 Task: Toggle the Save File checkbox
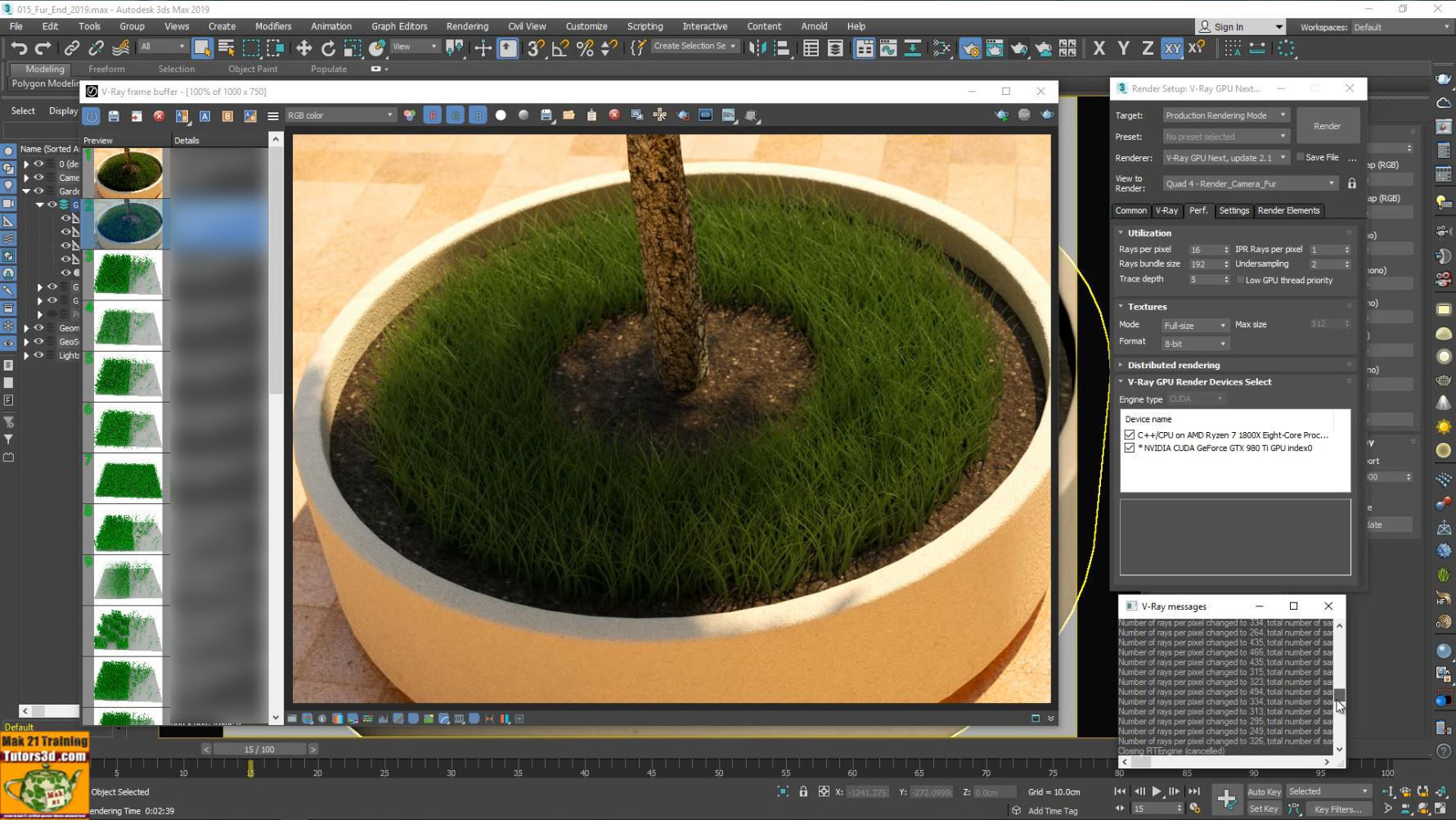tap(1301, 157)
